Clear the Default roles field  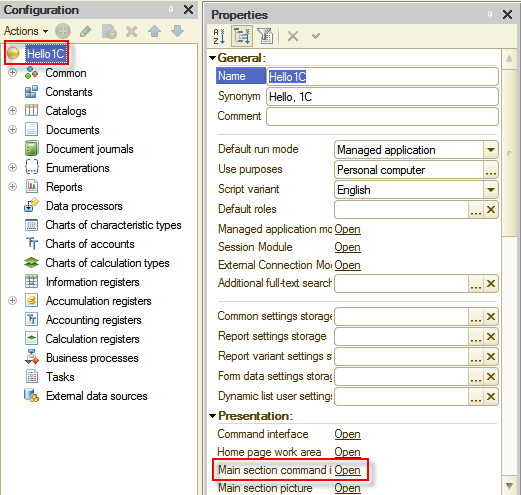(491, 210)
